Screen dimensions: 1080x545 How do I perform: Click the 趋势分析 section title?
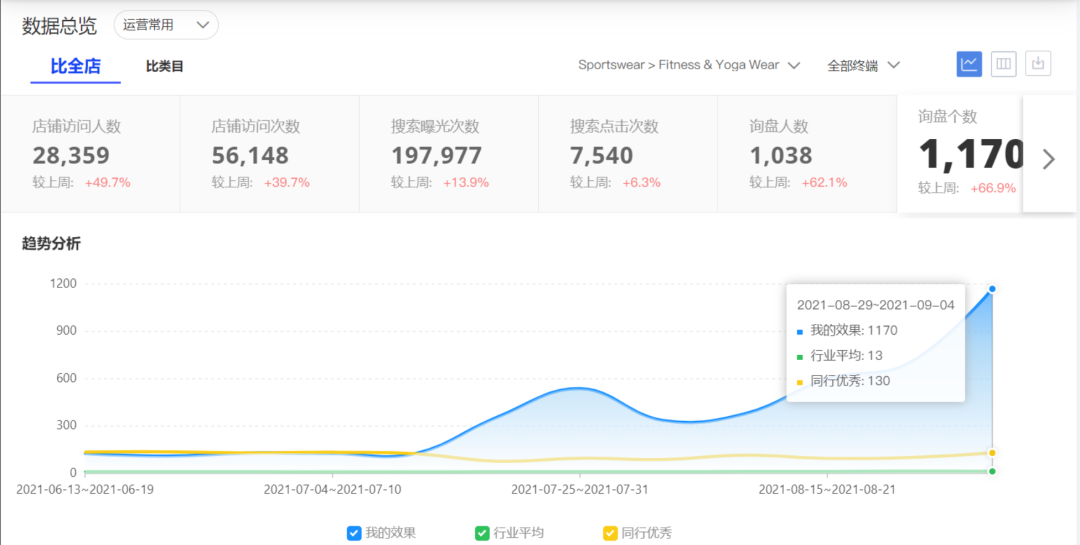(51, 244)
